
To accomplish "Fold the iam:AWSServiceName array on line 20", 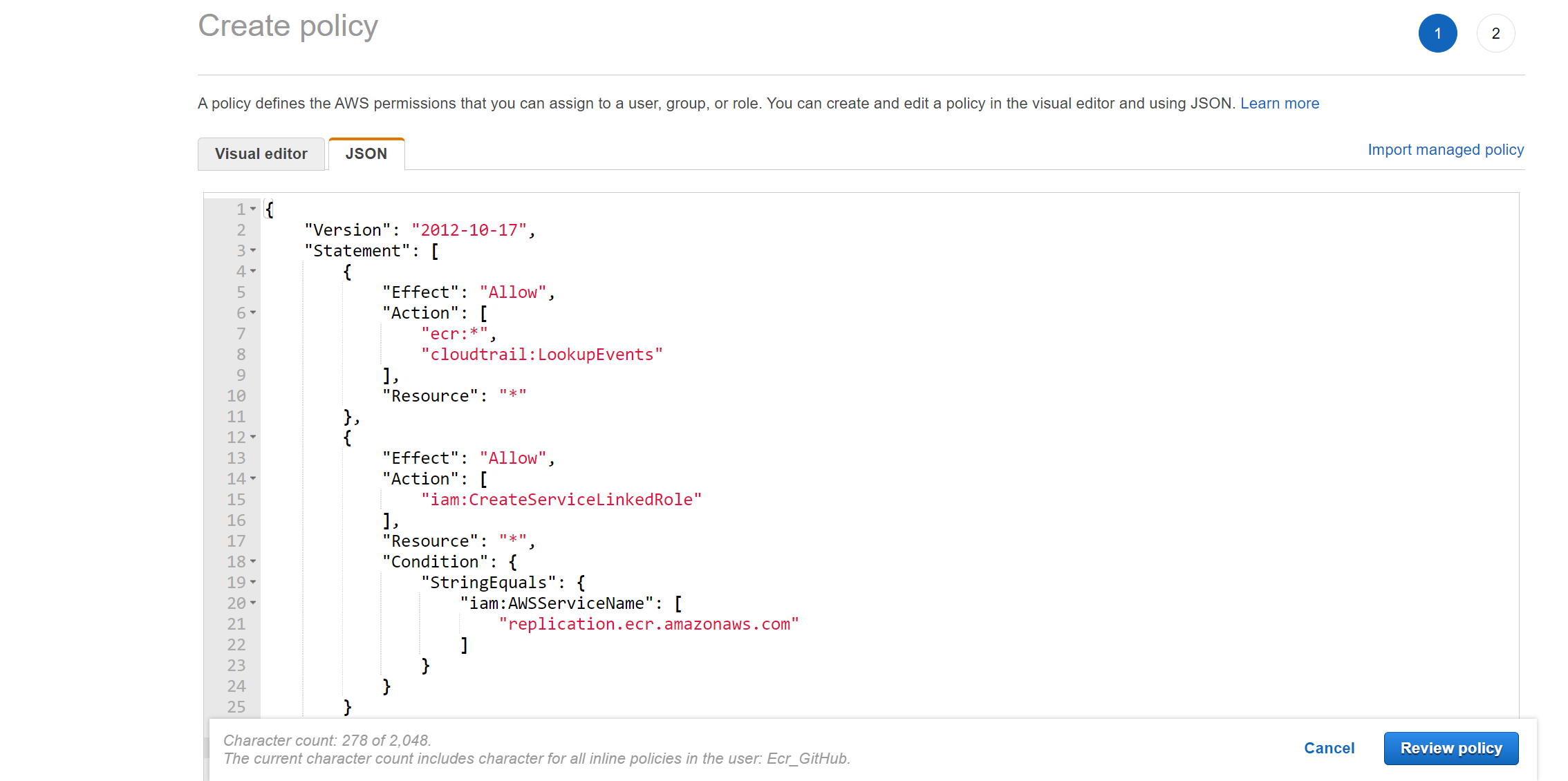I will (x=253, y=603).
